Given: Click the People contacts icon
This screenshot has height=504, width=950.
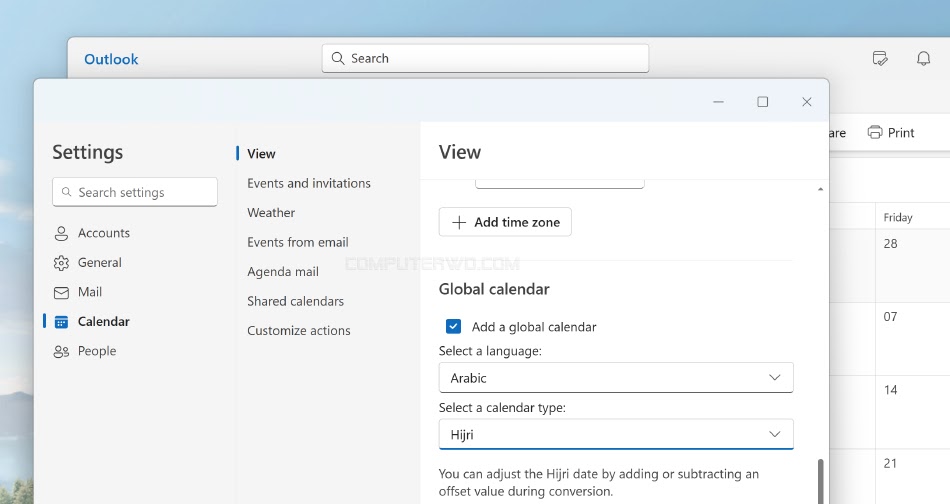Looking at the screenshot, I should [x=61, y=351].
